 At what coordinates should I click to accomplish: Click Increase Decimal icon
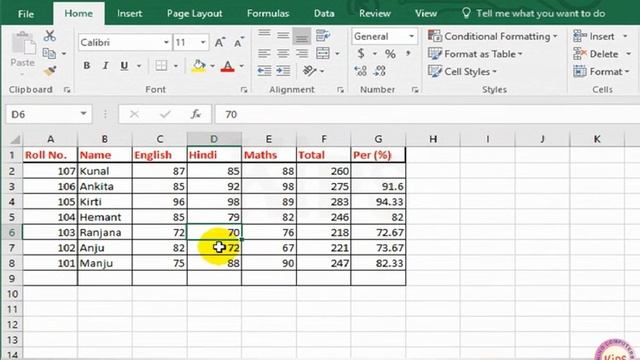(361, 71)
